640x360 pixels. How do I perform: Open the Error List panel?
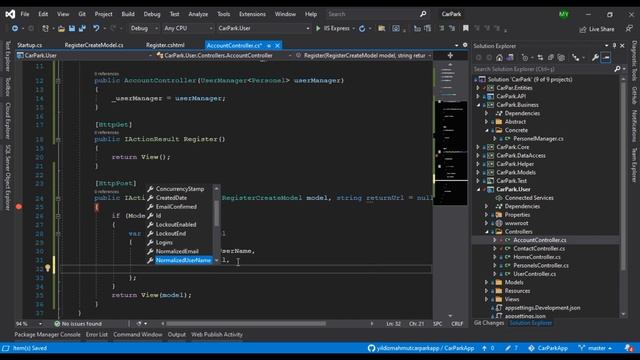(x=97, y=335)
